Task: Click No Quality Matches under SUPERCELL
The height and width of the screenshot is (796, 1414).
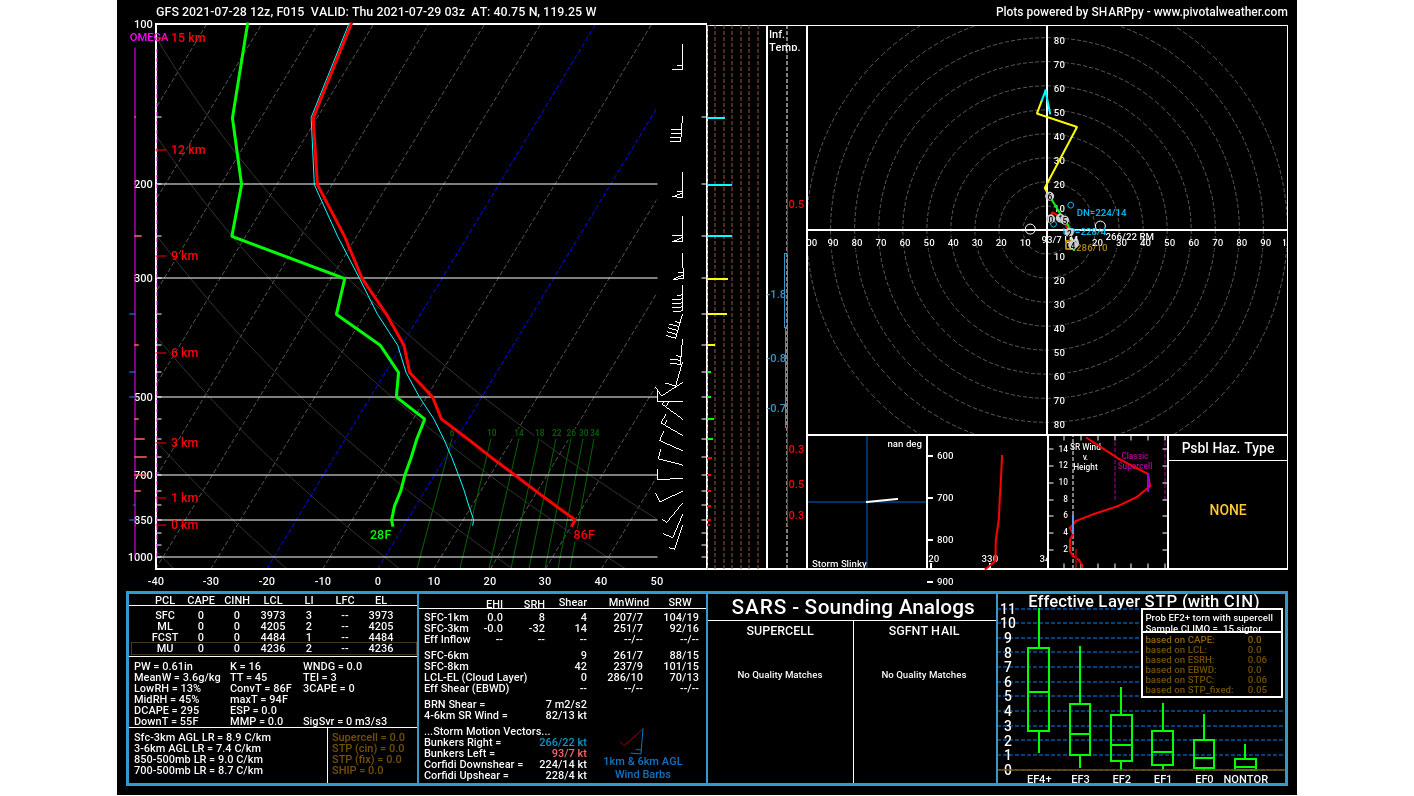Action: pos(780,675)
